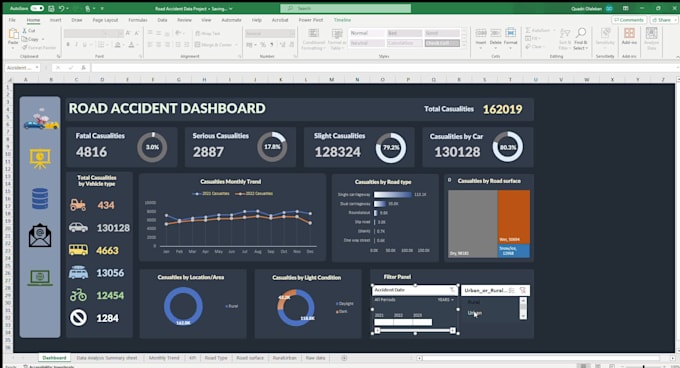680x368 pixels.
Task: Open the Data ribbon tab
Action: 162,20
